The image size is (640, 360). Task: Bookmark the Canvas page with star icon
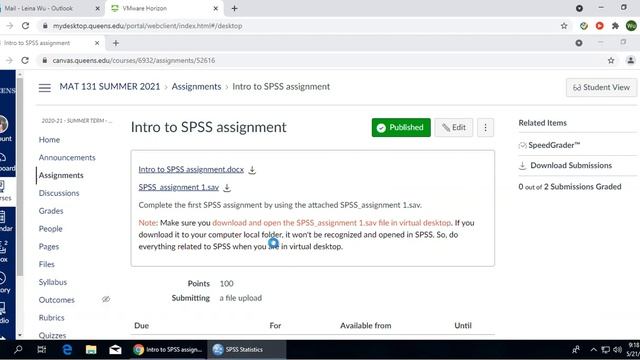click(x=611, y=60)
